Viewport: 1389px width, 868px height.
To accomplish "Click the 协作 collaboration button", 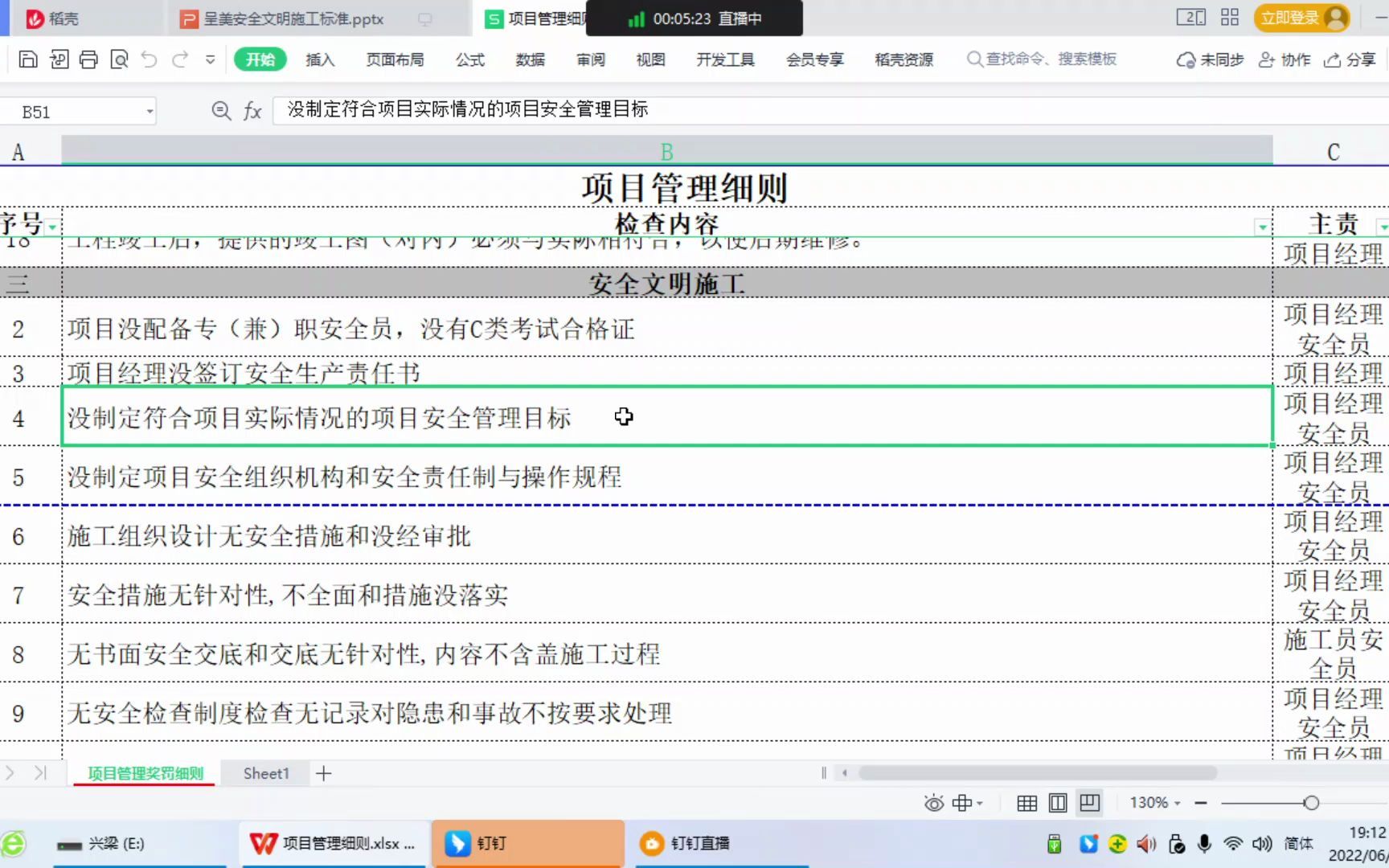I will (x=1285, y=60).
